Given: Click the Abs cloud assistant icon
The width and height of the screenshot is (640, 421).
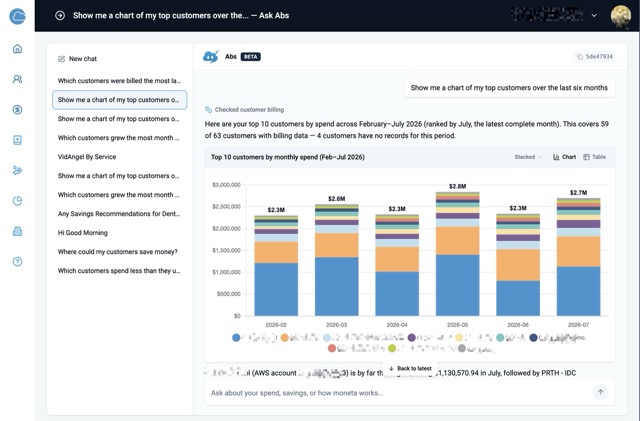Looking at the screenshot, I should [x=211, y=57].
